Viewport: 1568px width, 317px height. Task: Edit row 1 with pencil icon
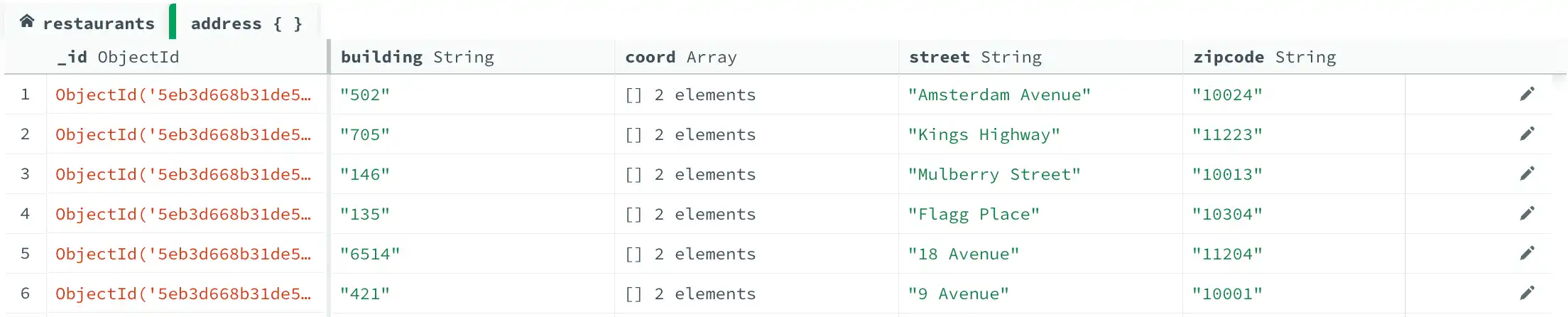coord(1527,94)
